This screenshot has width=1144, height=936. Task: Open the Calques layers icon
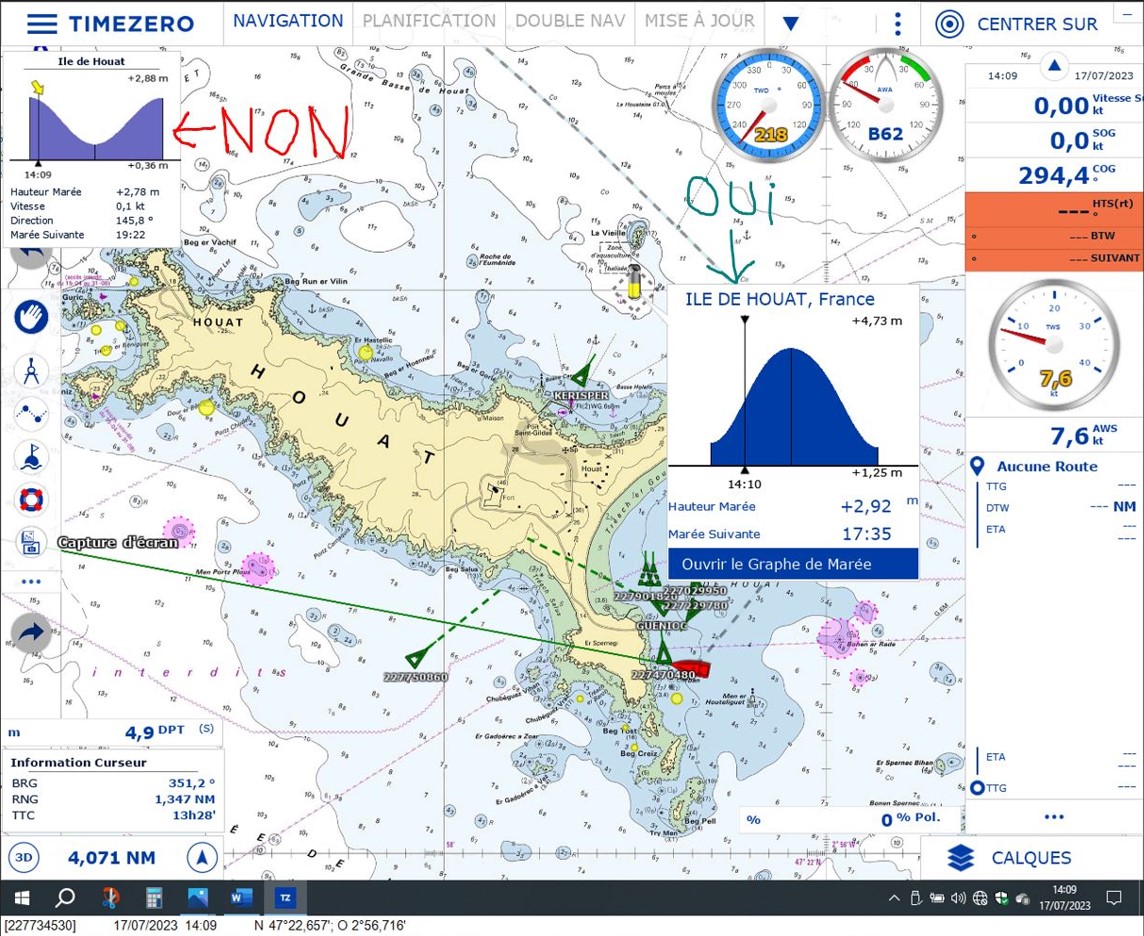click(x=960, y=858)
